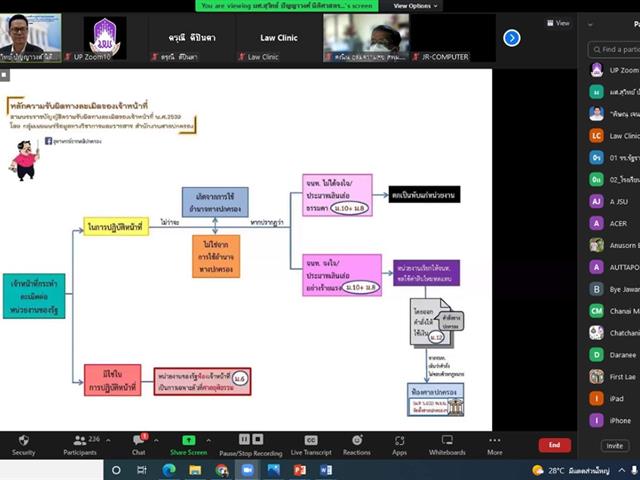The image size is (640, 480).
Task: Open File Explorer from the taskbar
Action: [x=195, y=470]
